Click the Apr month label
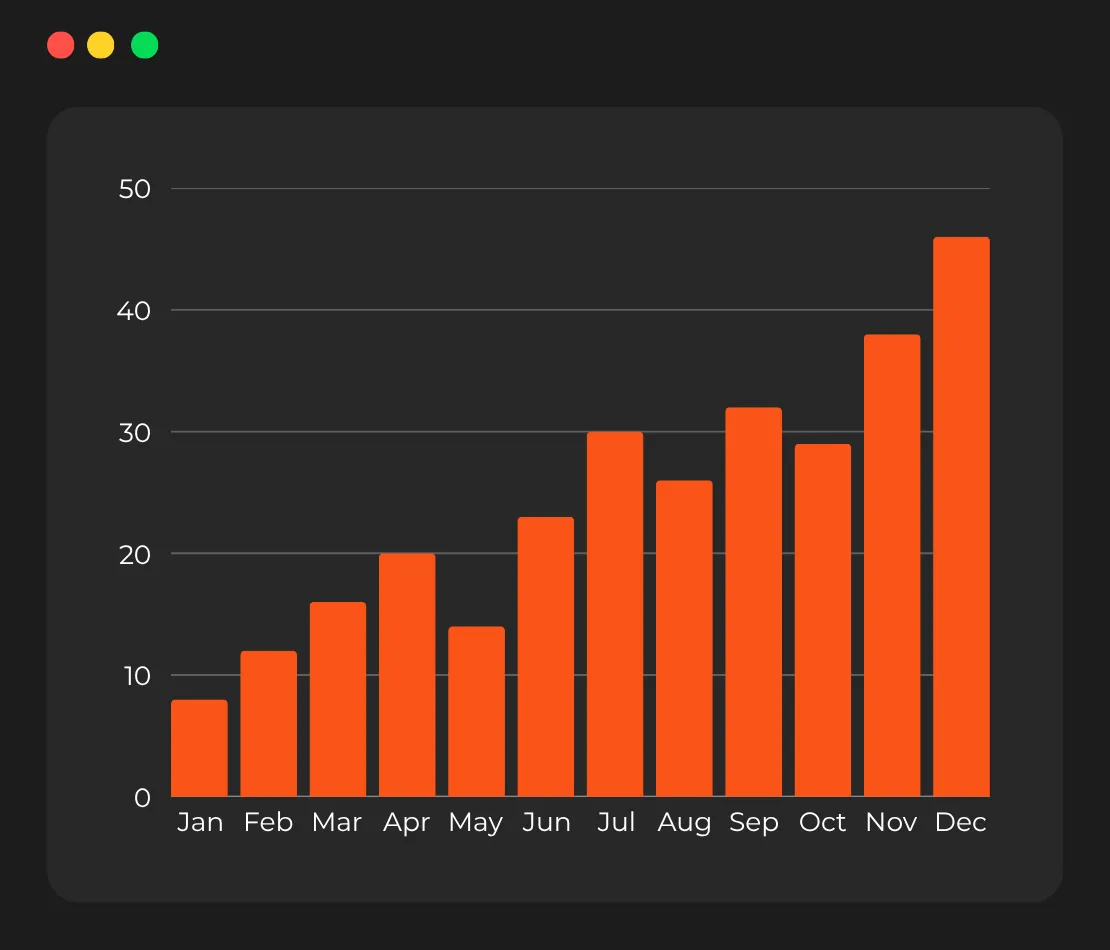The height and width of the screenshot is (950, 1110). point(406,824)
